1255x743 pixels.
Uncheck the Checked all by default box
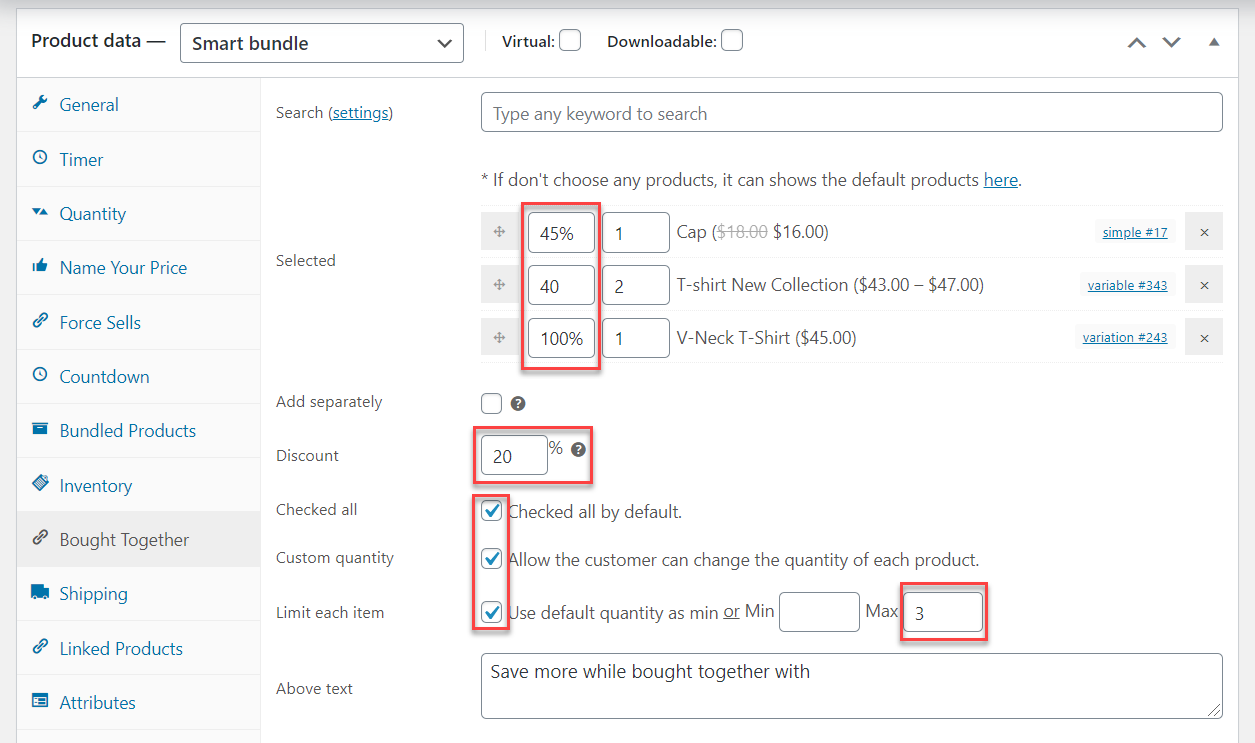(491, 510)
